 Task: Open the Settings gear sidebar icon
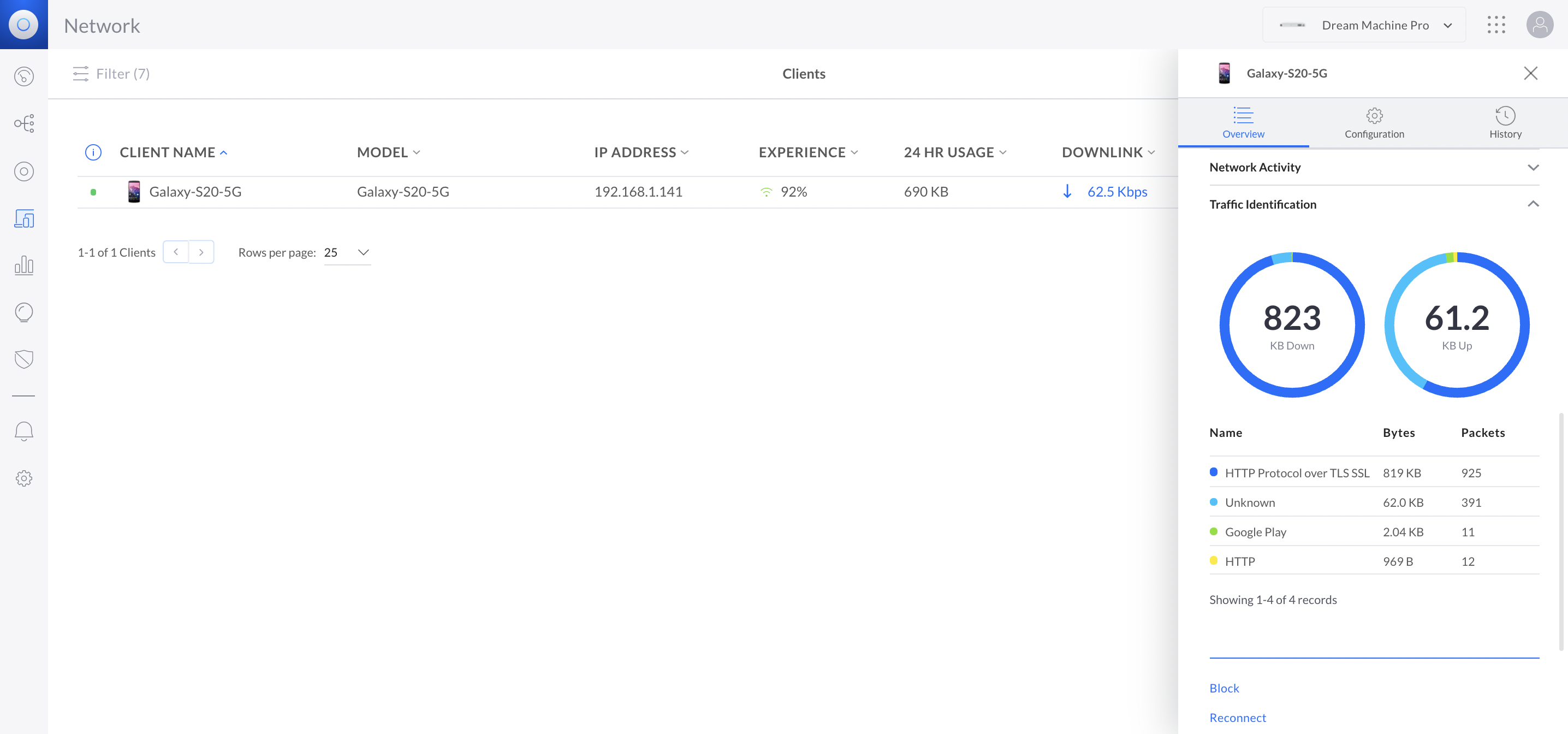coord(23,478)
